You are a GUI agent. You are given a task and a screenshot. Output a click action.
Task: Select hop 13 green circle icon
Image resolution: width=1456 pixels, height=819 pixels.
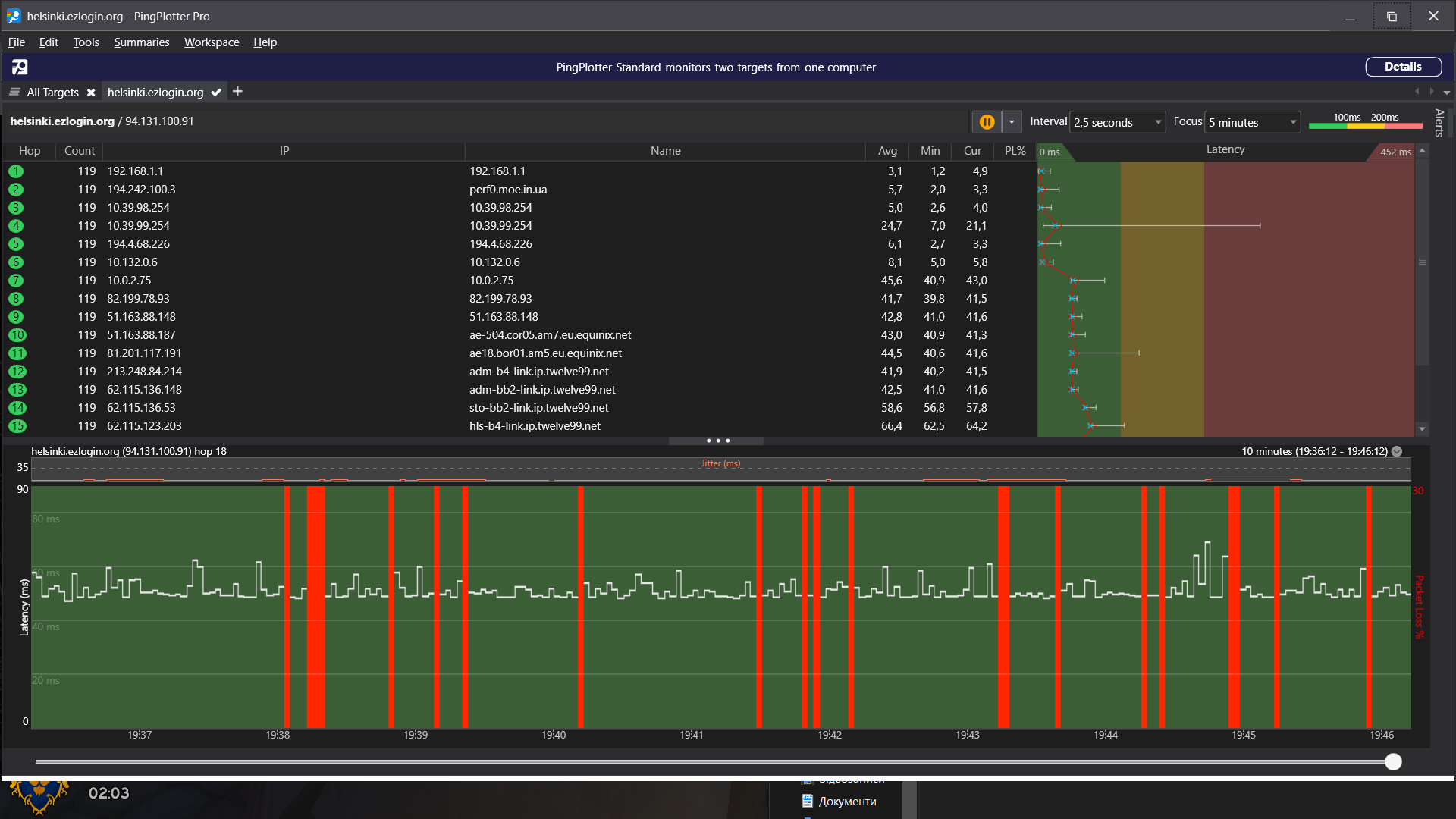pyautogui.click(x=17, y=390)
